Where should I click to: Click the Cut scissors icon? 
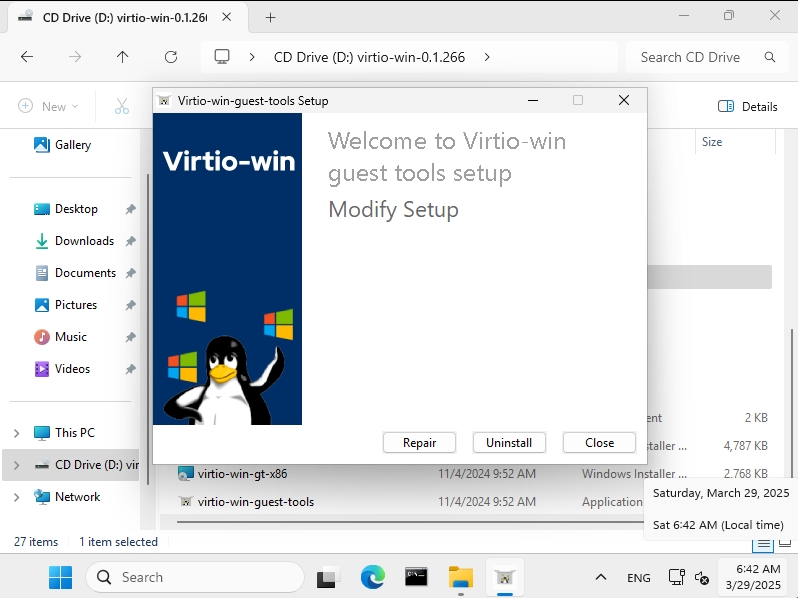pos(122,106)
